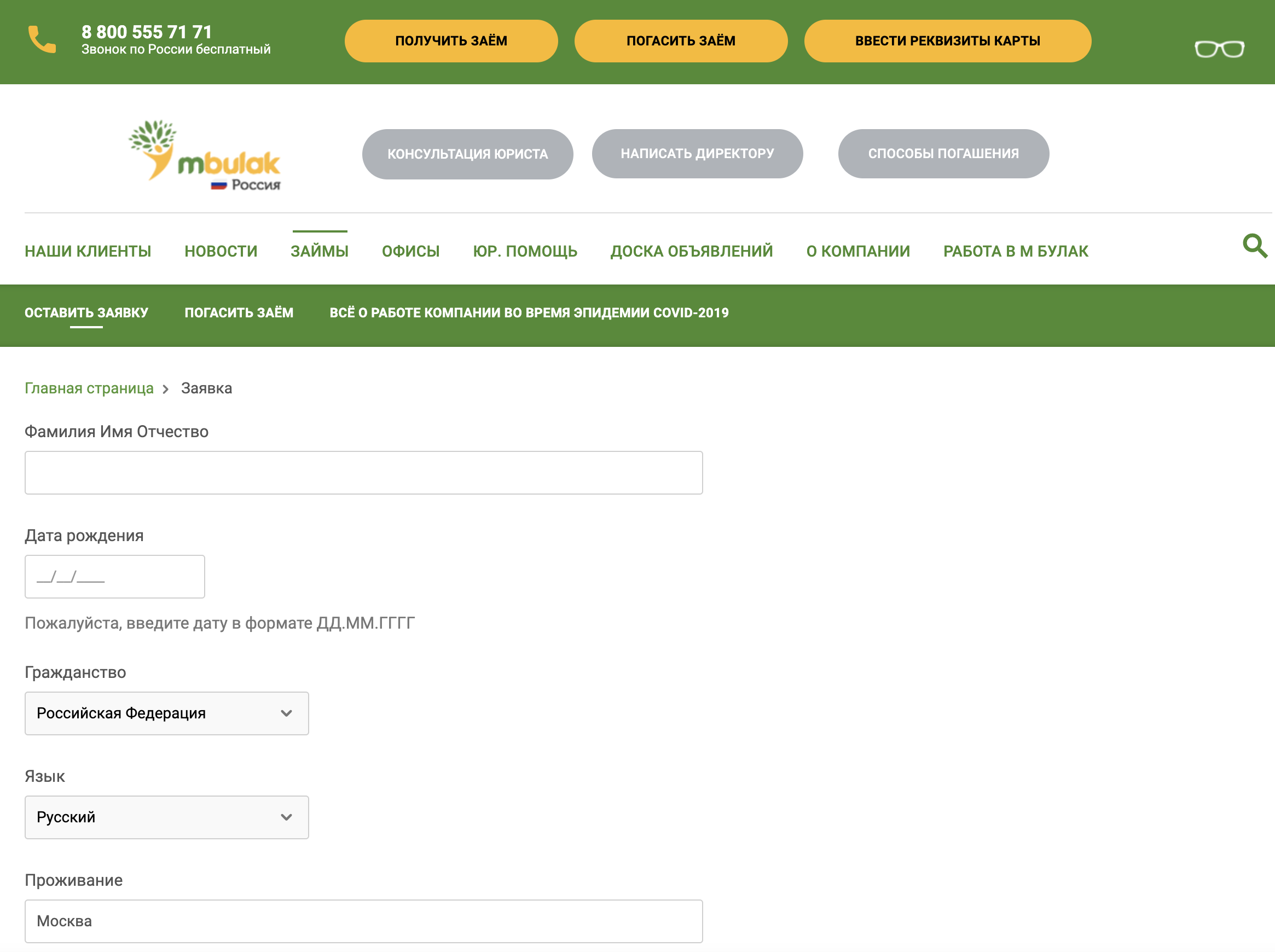Click the phone handset icon
This screenshot has height=952, width=1275.
[42, 40]
